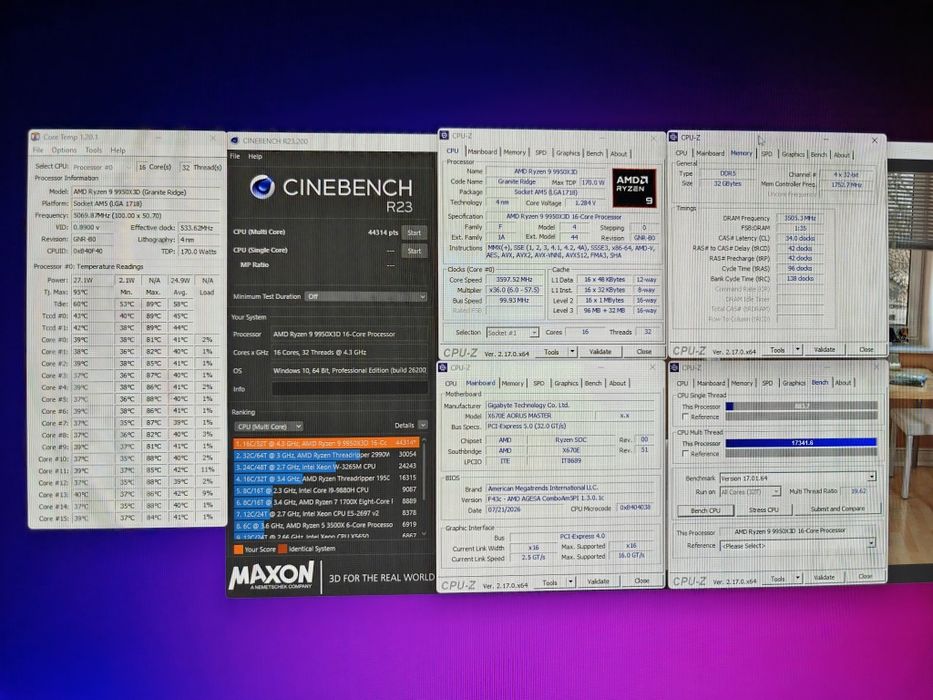Open the CPU (Multi Core) ranking dropdown
The image size is (933, 700).
click(x=269, y=426)
